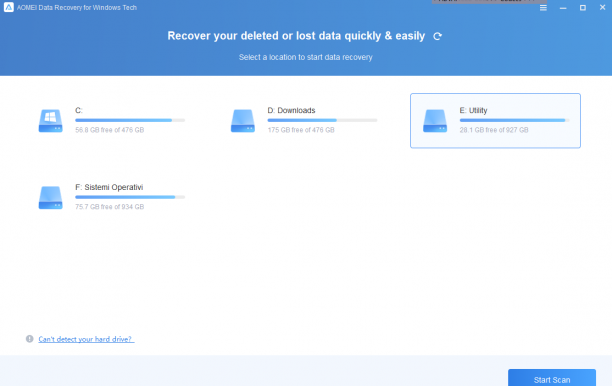Choose the "D: Downloads" drive label
This screenshot has height=386, width=612.
click(x=291, y=110)
